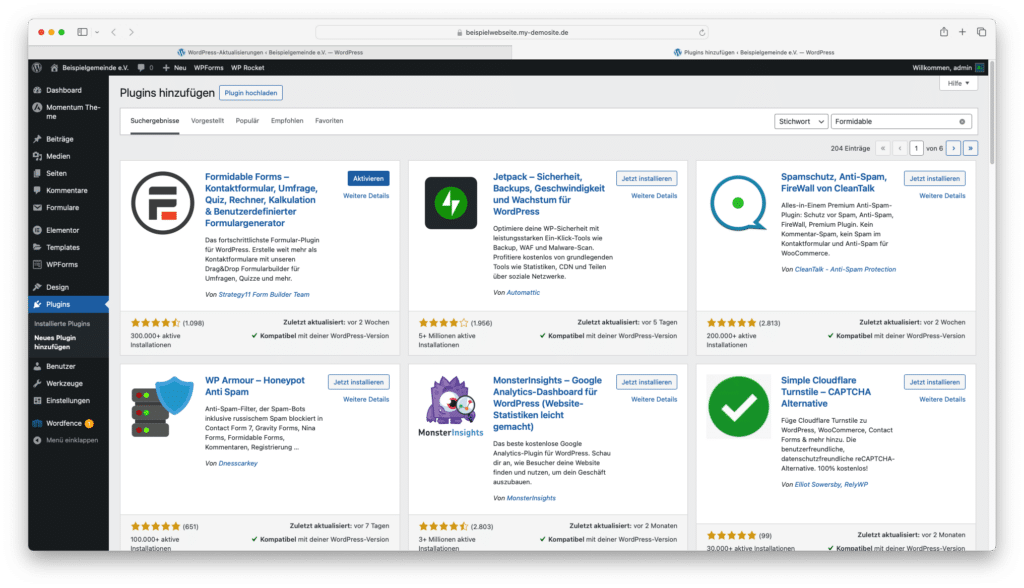This screenshot has height=588, width=1024.
Task: Go to Beiträge in the sidebar
Action: coord(59,139)
